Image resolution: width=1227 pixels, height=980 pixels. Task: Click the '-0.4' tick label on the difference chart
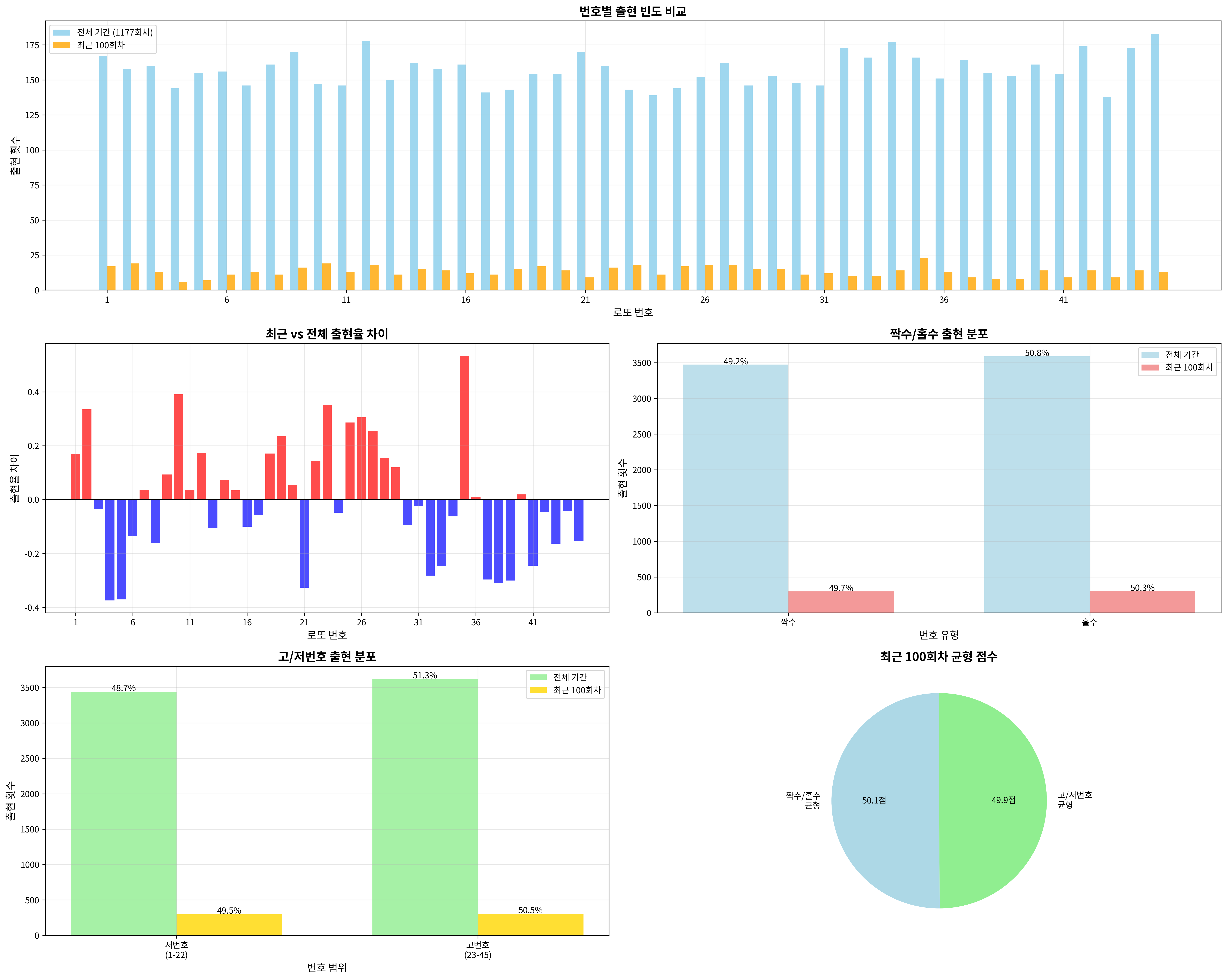coord(32,608)
